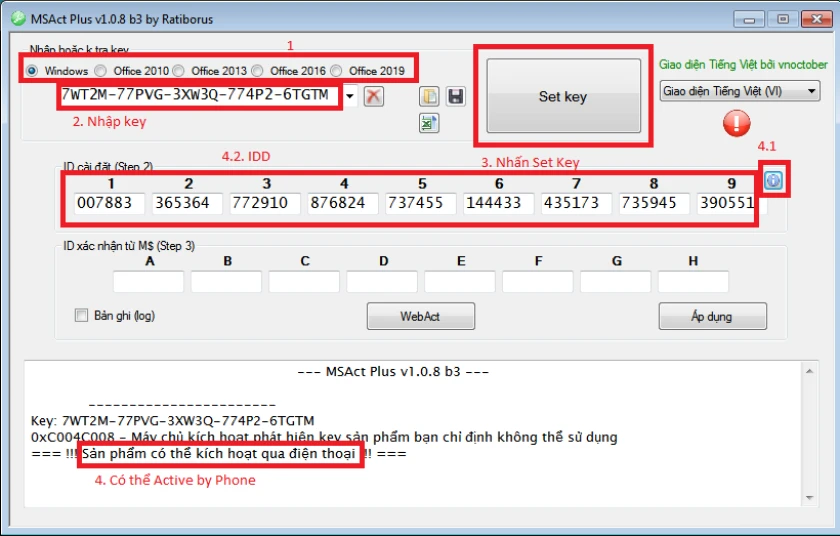
Task: Click the MSAct Plus title bar app icon
Action: click(18, 19)
